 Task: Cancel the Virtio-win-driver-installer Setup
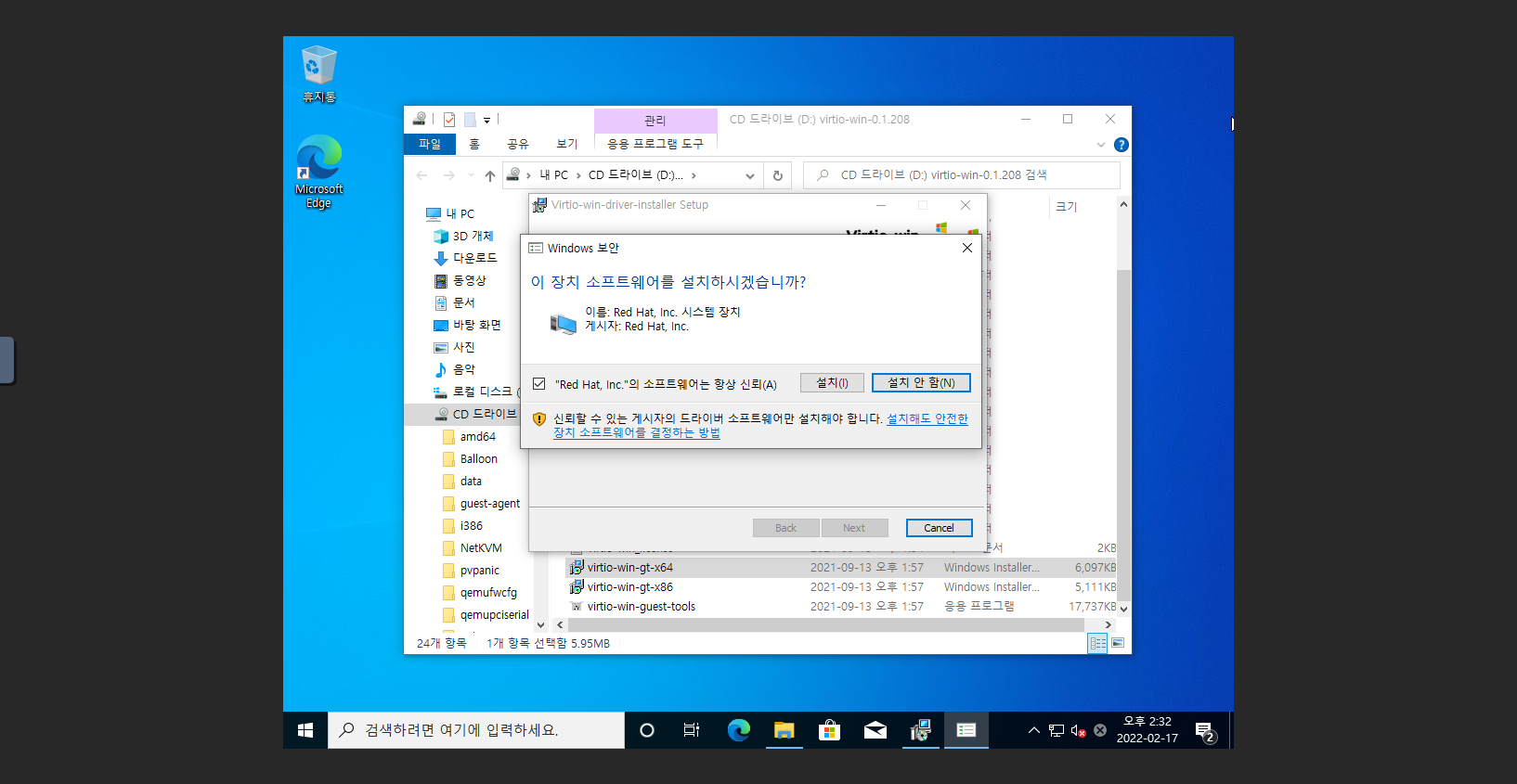click(939, 528)
